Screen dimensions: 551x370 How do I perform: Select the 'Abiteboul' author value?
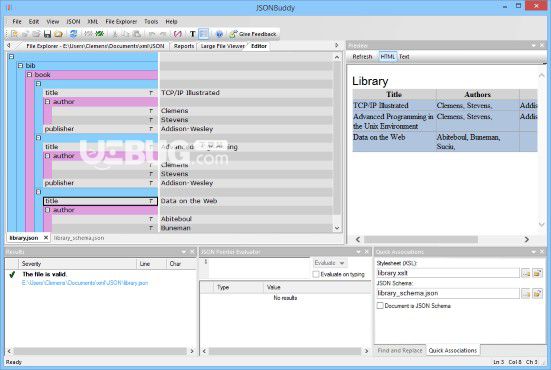tap(176, 219)
